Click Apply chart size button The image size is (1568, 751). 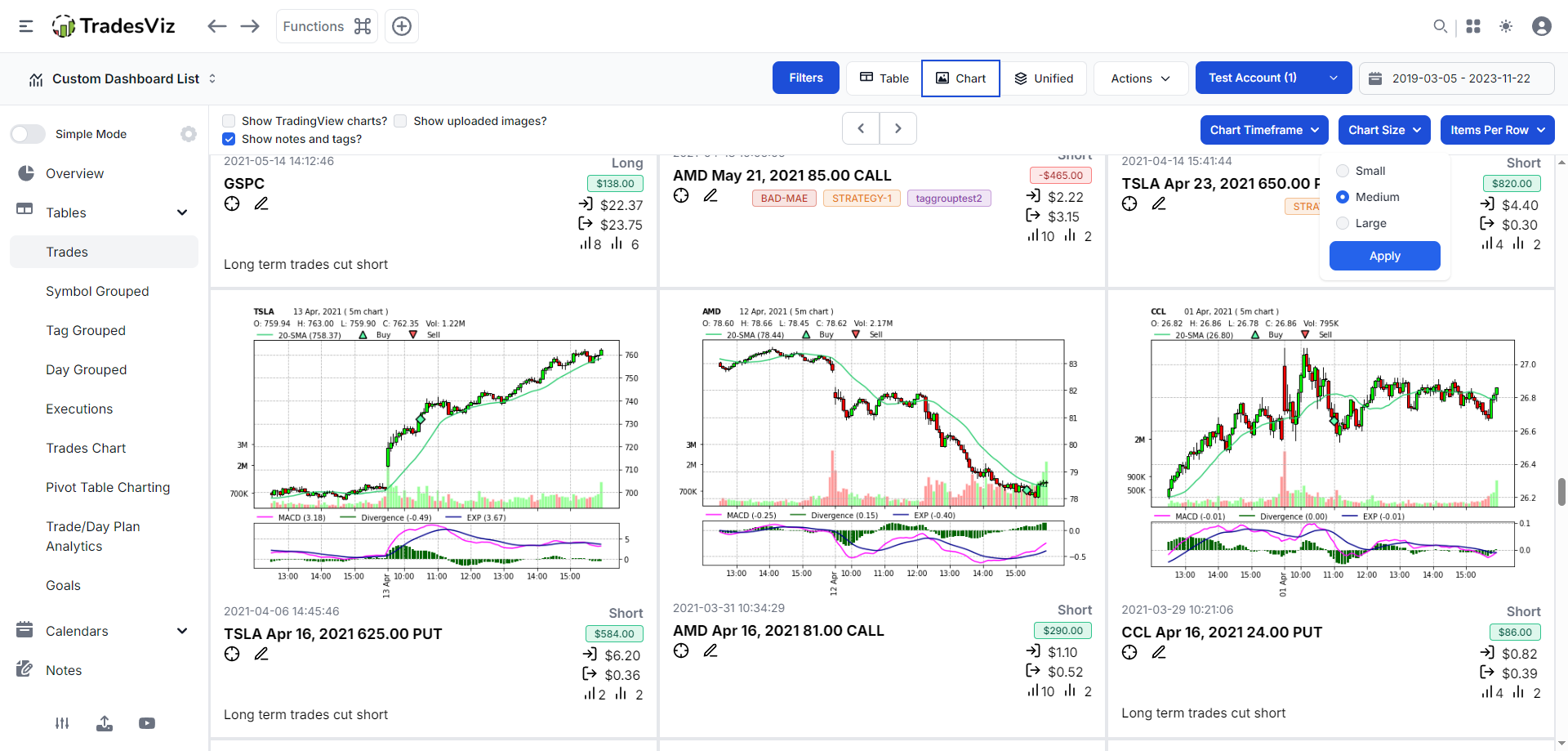(1385, 256)
